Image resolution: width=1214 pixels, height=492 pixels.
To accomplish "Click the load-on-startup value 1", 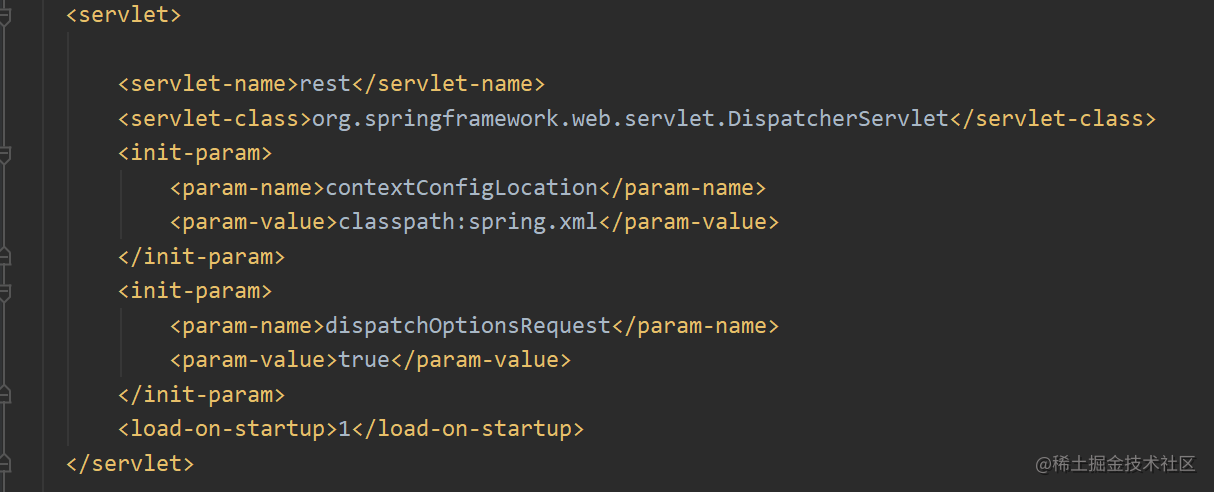I will 345,430.
